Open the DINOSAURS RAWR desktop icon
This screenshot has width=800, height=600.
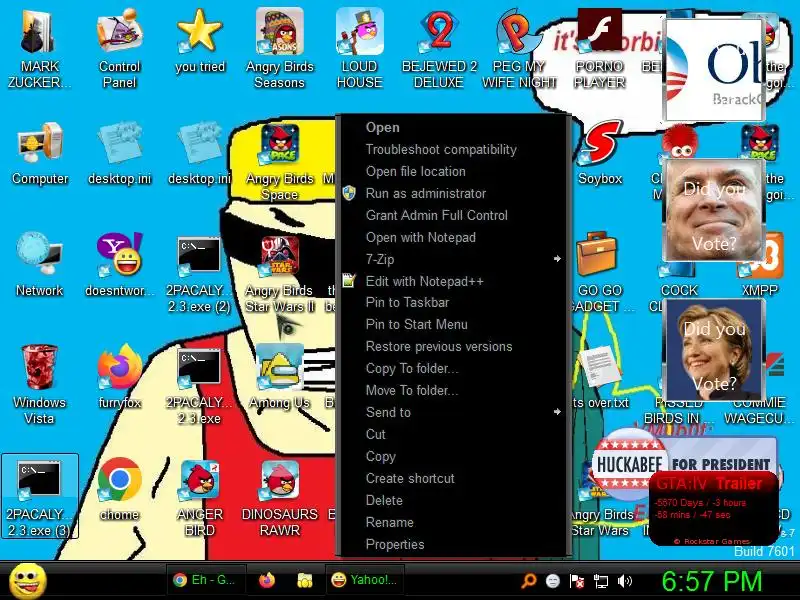click(280, 497)
